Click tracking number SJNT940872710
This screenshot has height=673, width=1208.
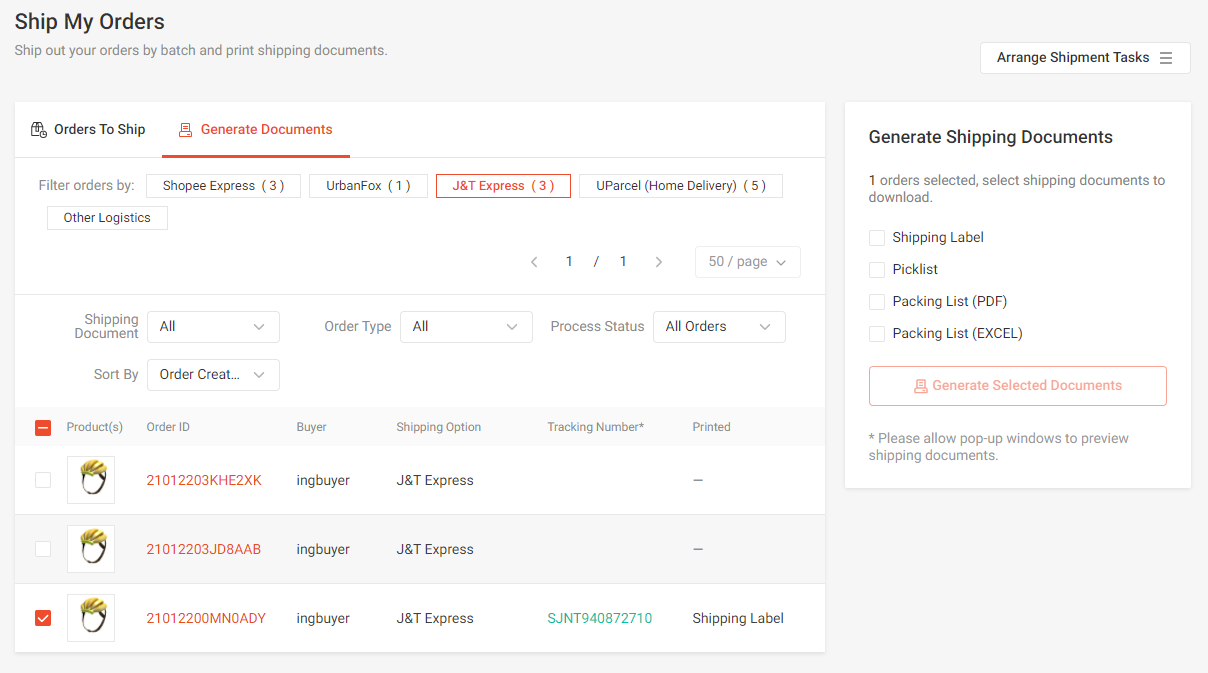click(x=599, y=617)
